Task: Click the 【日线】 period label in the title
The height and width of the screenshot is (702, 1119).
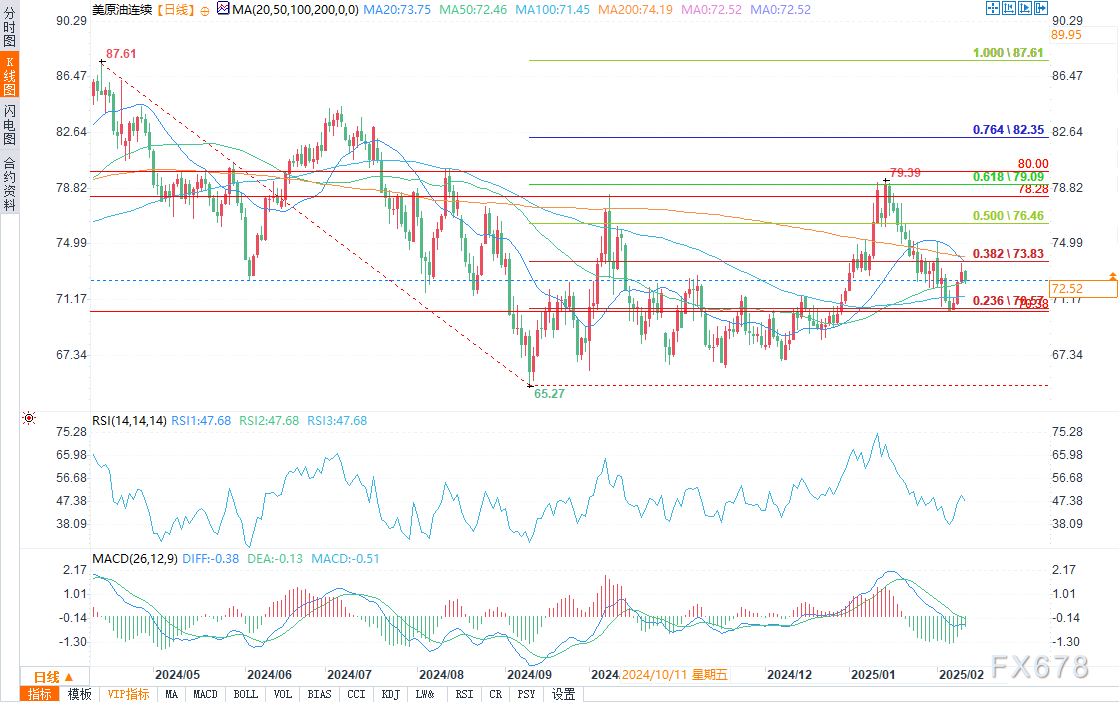Action: pos(176,10)
